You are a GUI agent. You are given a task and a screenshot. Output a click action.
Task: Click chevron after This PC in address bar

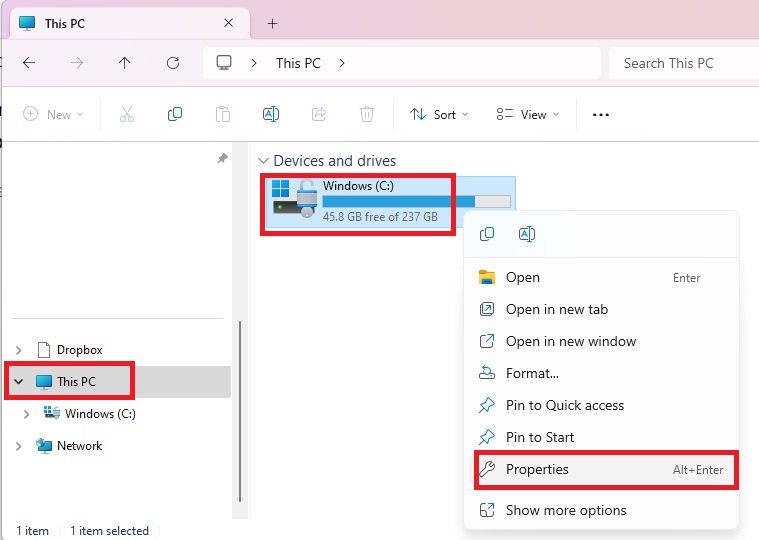pyautogui.click(x=342, y=63)
